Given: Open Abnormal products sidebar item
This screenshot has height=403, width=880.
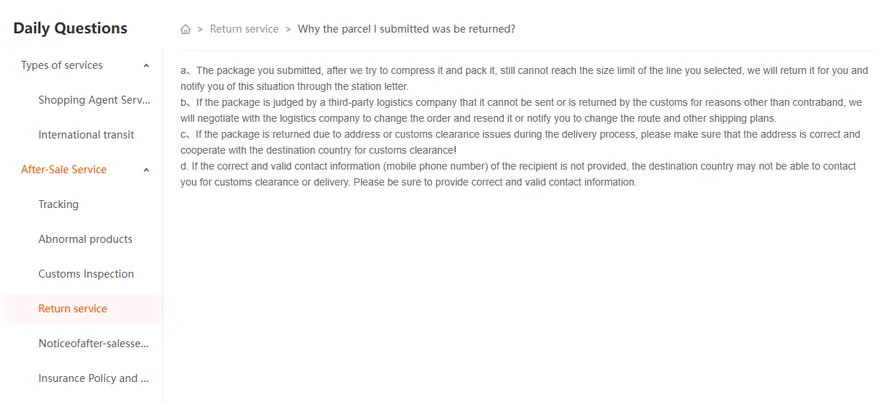Looking at the screenshot, I should pos(85,239).
